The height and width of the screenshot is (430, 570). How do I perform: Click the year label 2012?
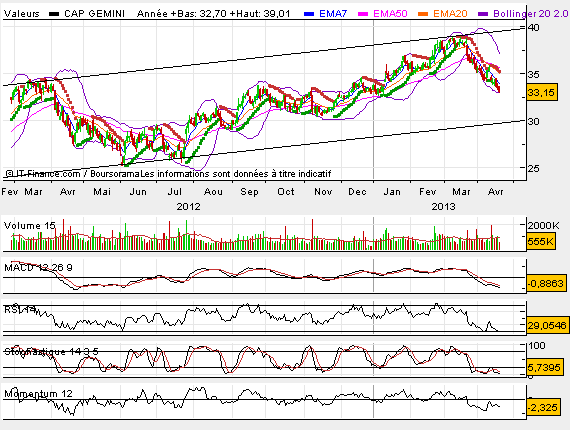(188, 206)
